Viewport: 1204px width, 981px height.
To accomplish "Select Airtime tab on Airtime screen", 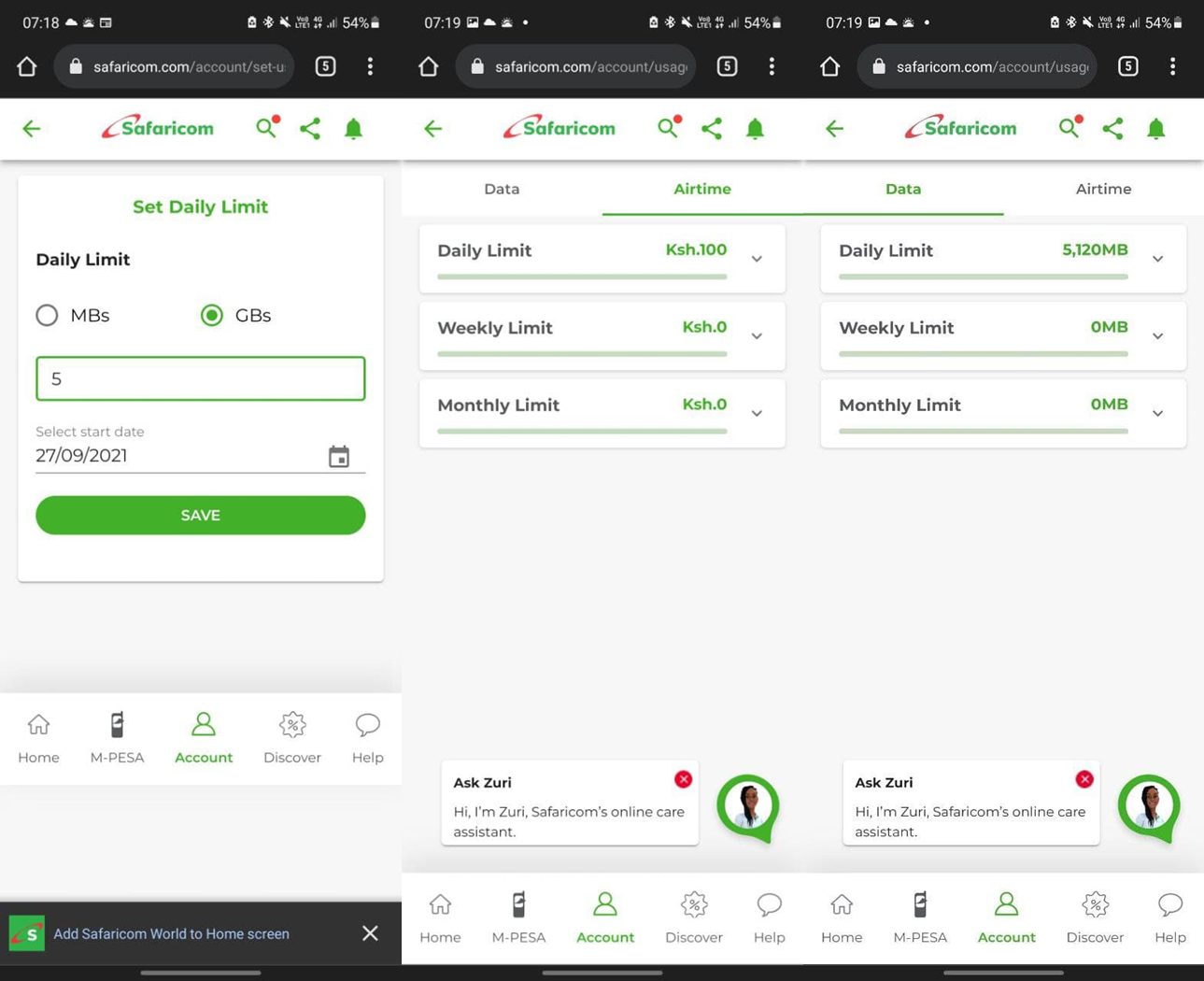I will coord(702,189).
